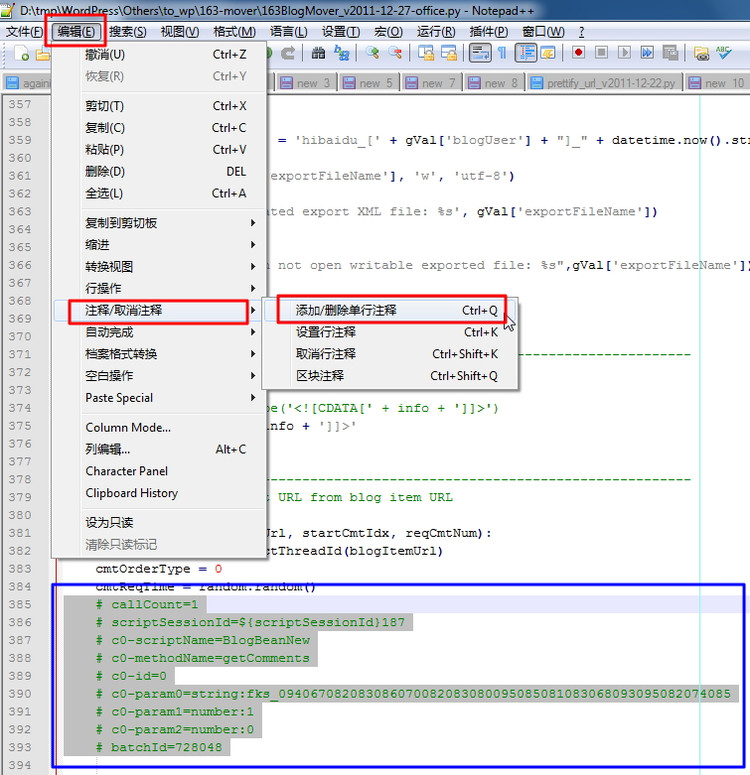This screenshot has height=775, width=750.
Task: Switch to the prettify_url_v2011-12-22.py tab
Action: [602, 83]
